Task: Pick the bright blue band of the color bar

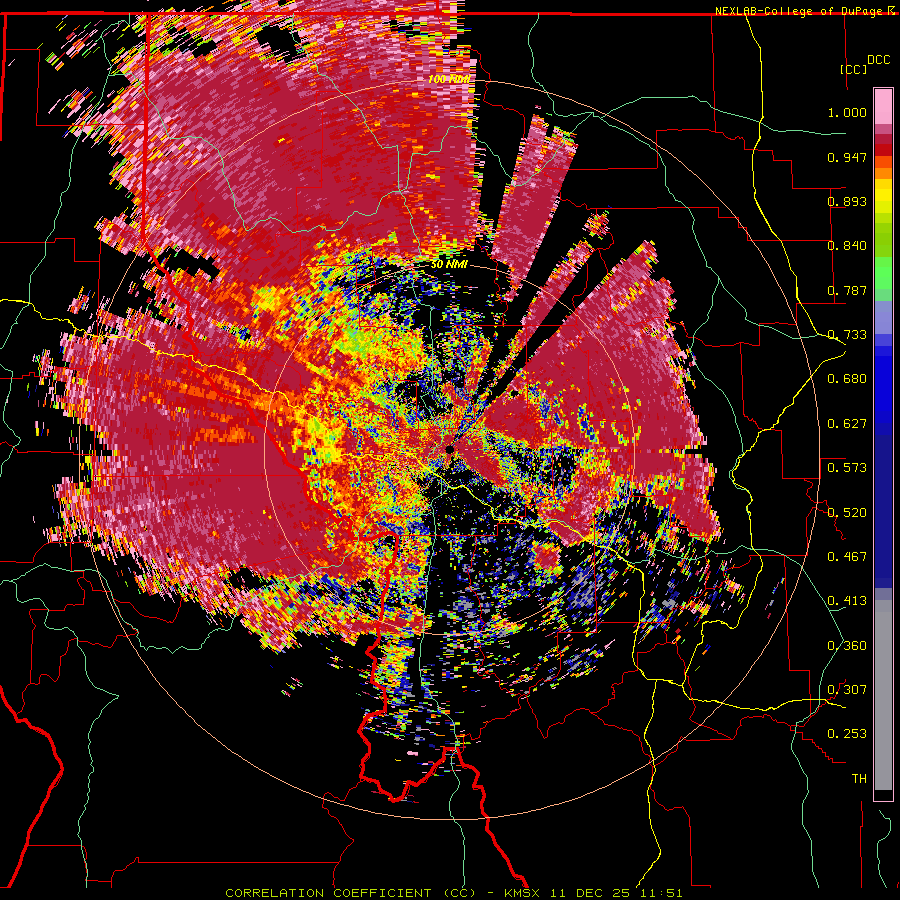Action: (883, 385)
